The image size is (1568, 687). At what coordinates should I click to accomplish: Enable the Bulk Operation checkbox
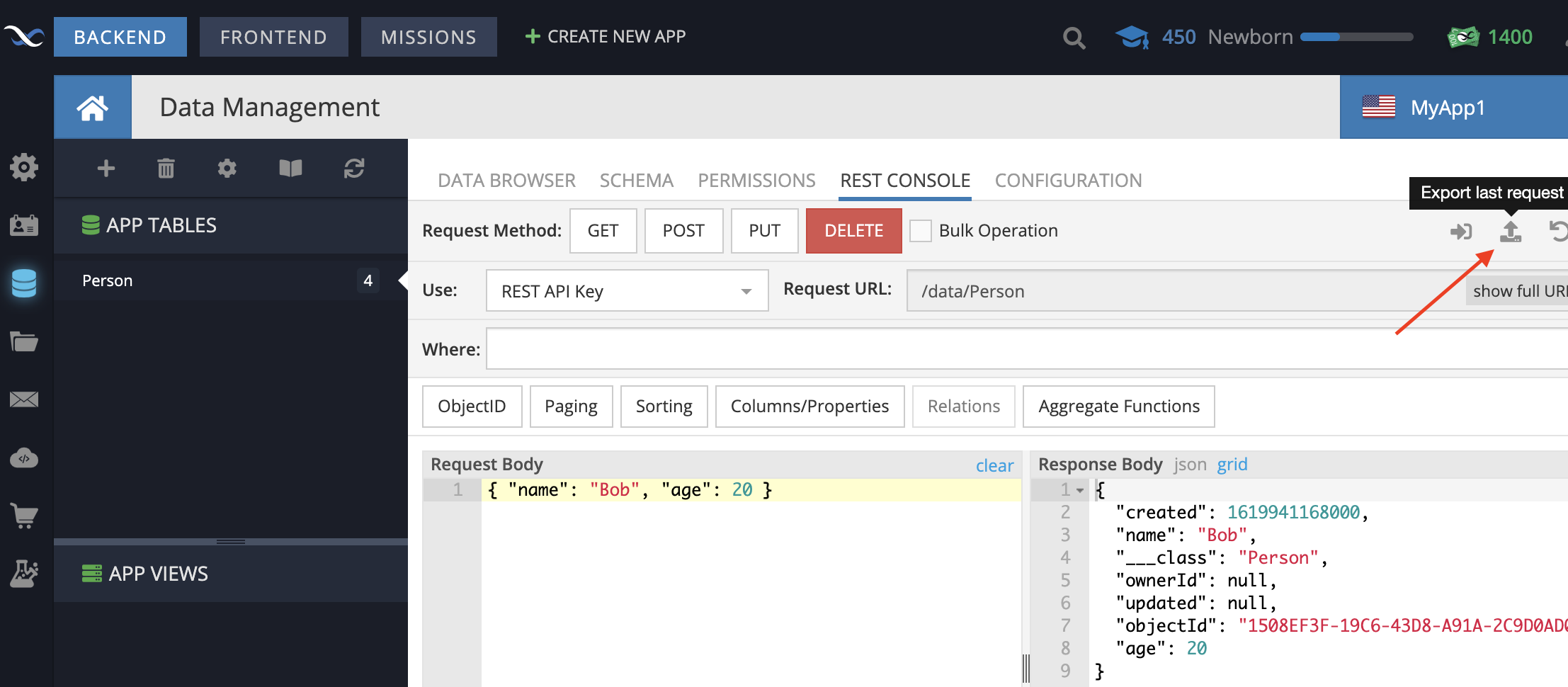920,231
